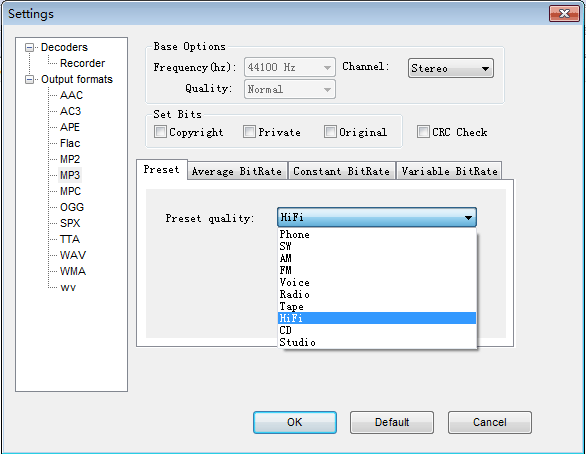Click the OK button

click(294, 422)
